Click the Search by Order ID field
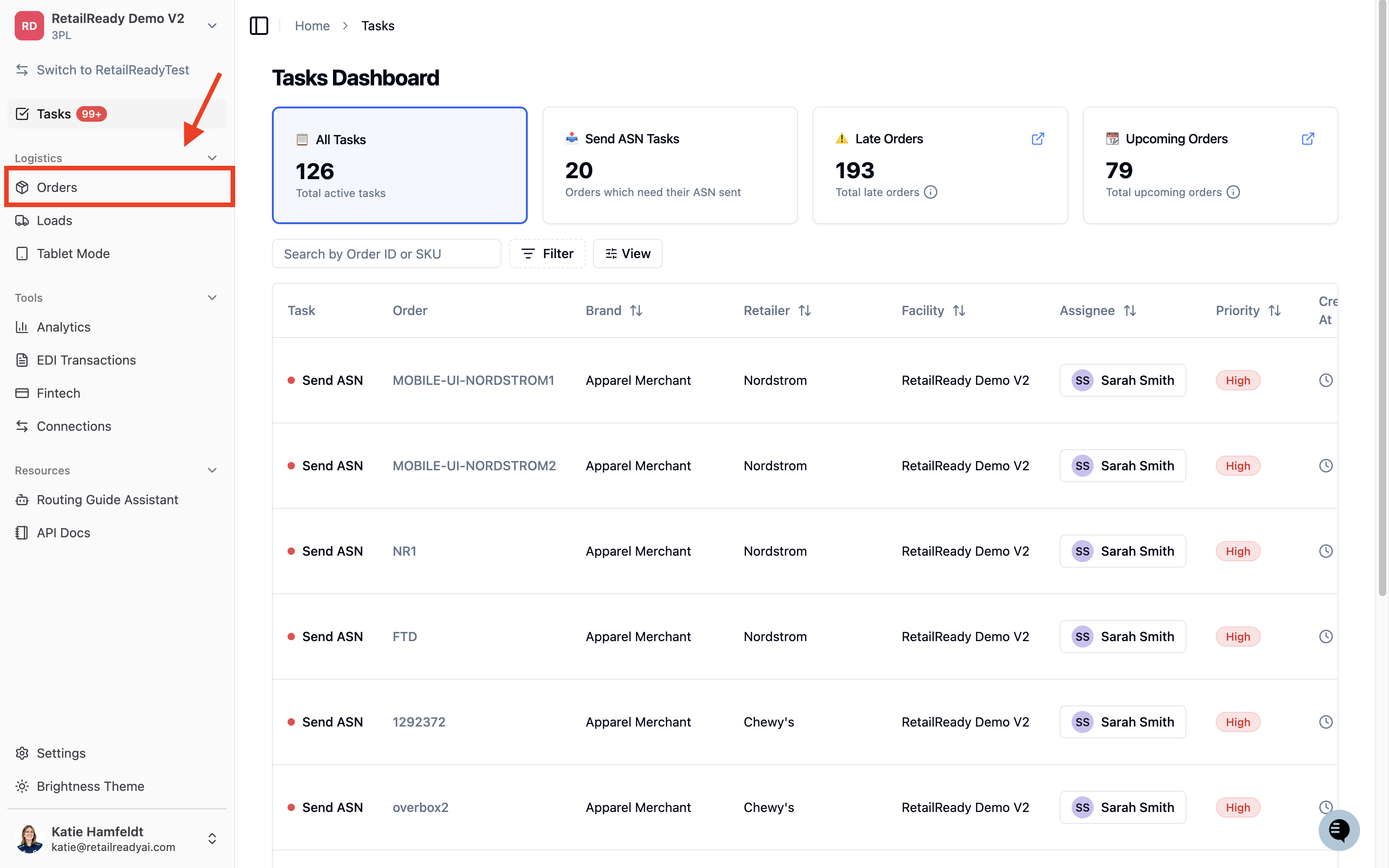 (x=386, y=254)
